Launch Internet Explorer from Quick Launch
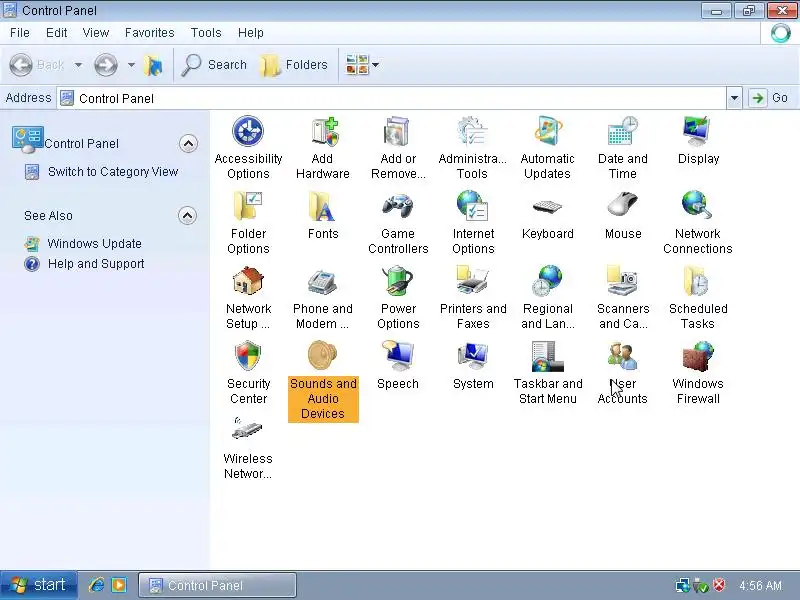Viewport: 800px width, 600px height. (96, 585)
